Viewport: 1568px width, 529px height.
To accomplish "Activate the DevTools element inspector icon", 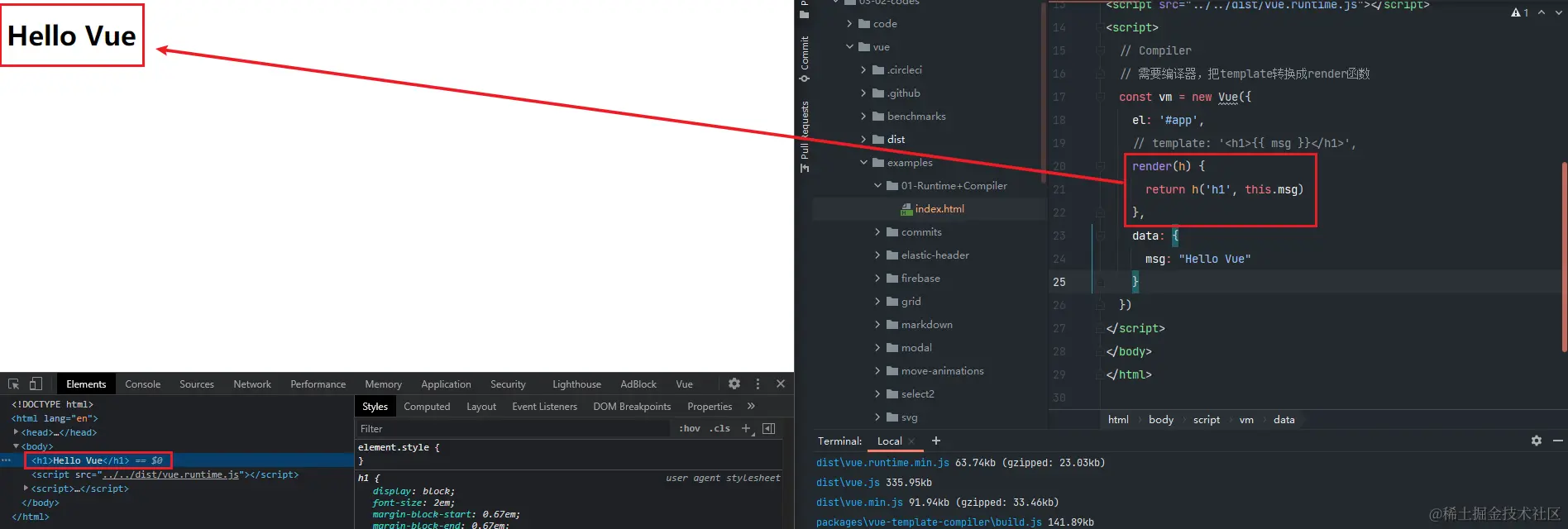I will tap(13, 384).
